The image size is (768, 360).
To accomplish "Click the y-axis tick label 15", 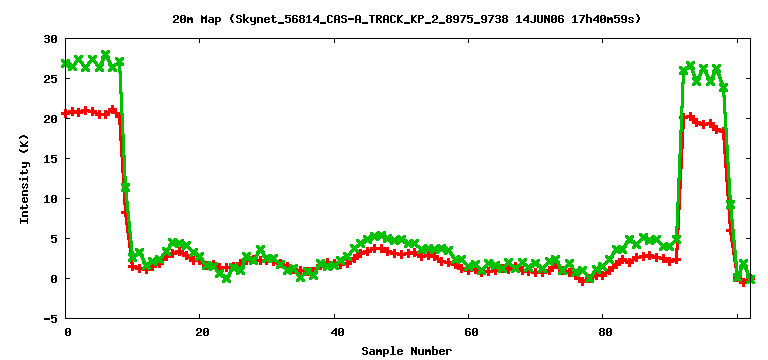I will (50, 159).
